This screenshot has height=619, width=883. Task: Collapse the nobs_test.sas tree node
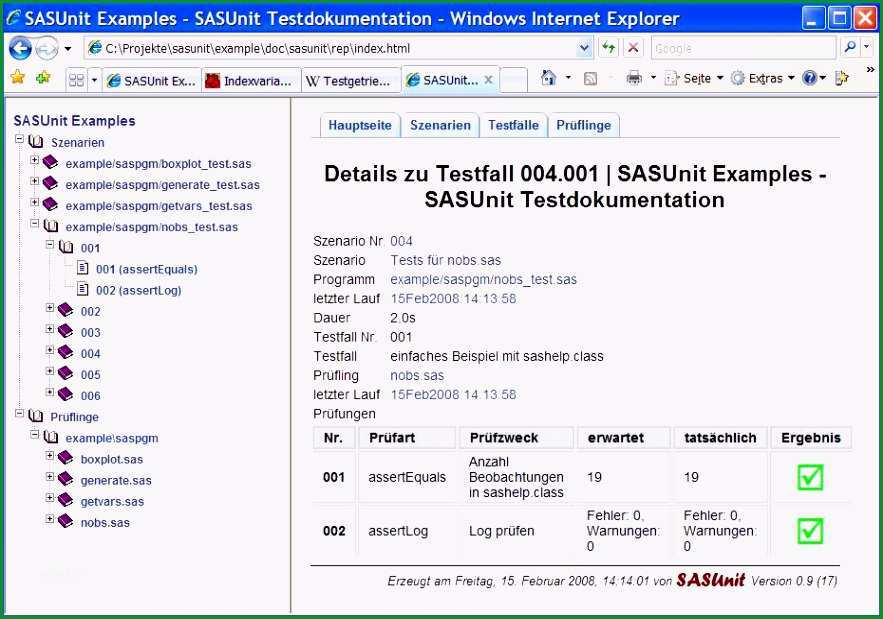(34, 223)
